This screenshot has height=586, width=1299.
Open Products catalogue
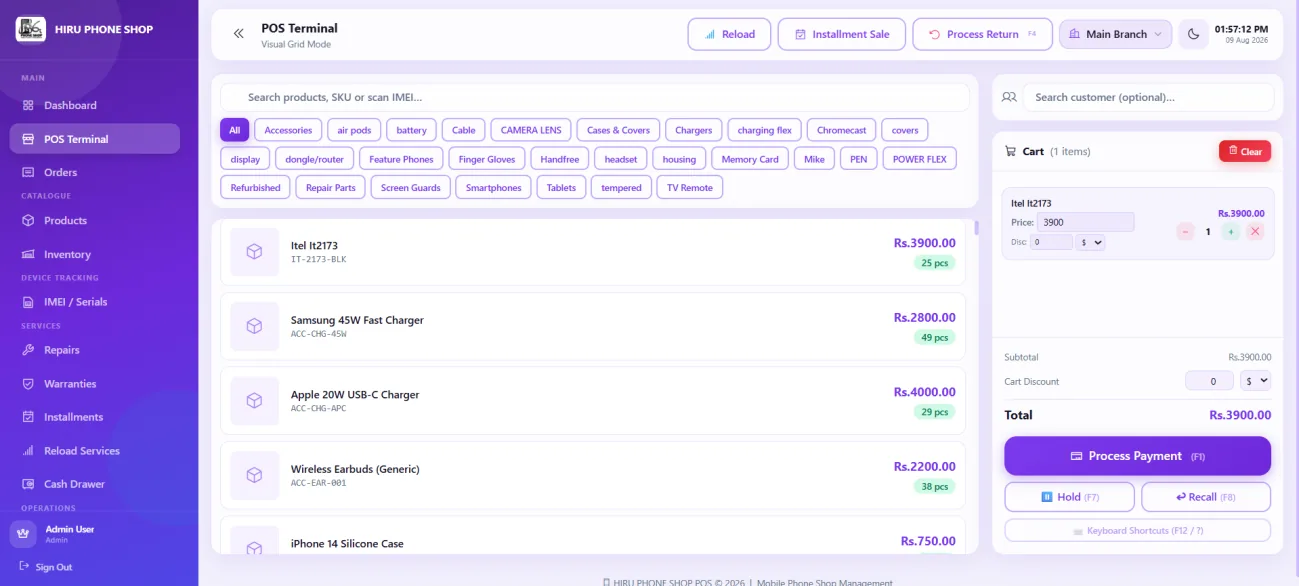coord(95,220)
